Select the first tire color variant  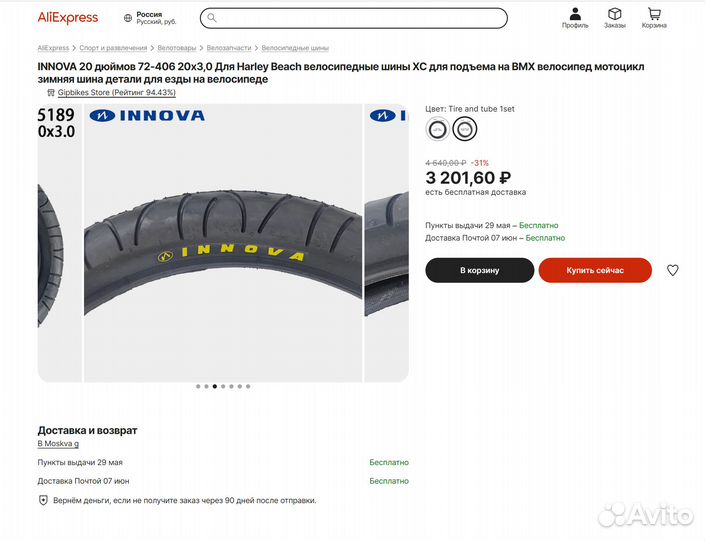pyautogui.click(x=437, y=129)
